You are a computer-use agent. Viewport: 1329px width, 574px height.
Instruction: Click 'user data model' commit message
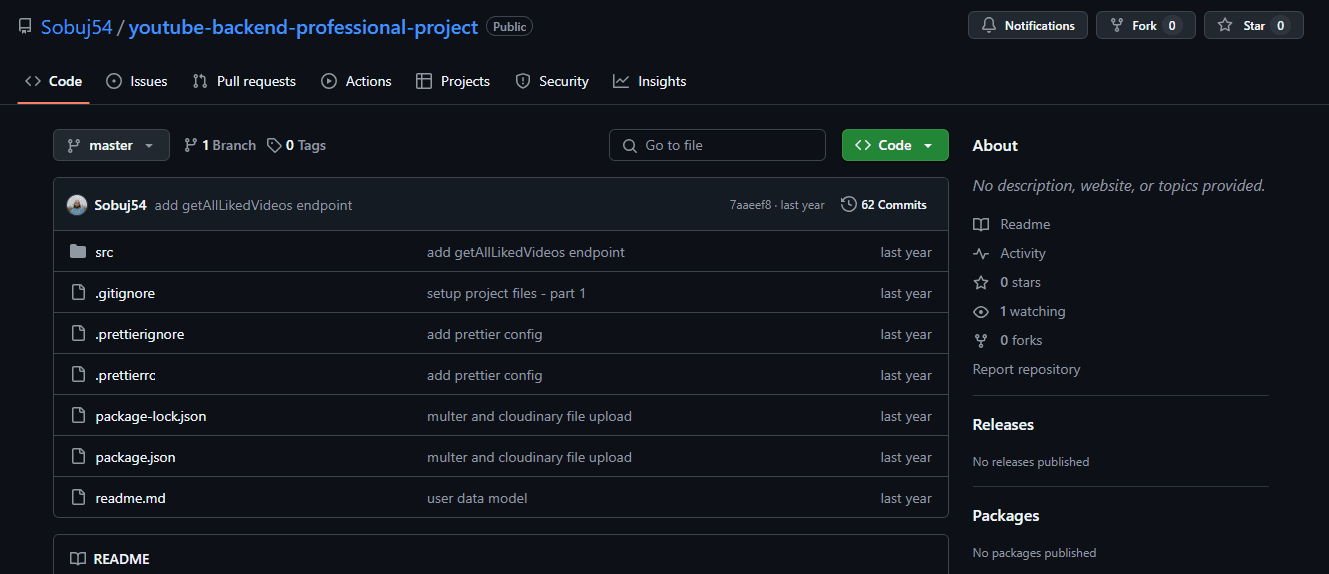[x=477, y=498]
